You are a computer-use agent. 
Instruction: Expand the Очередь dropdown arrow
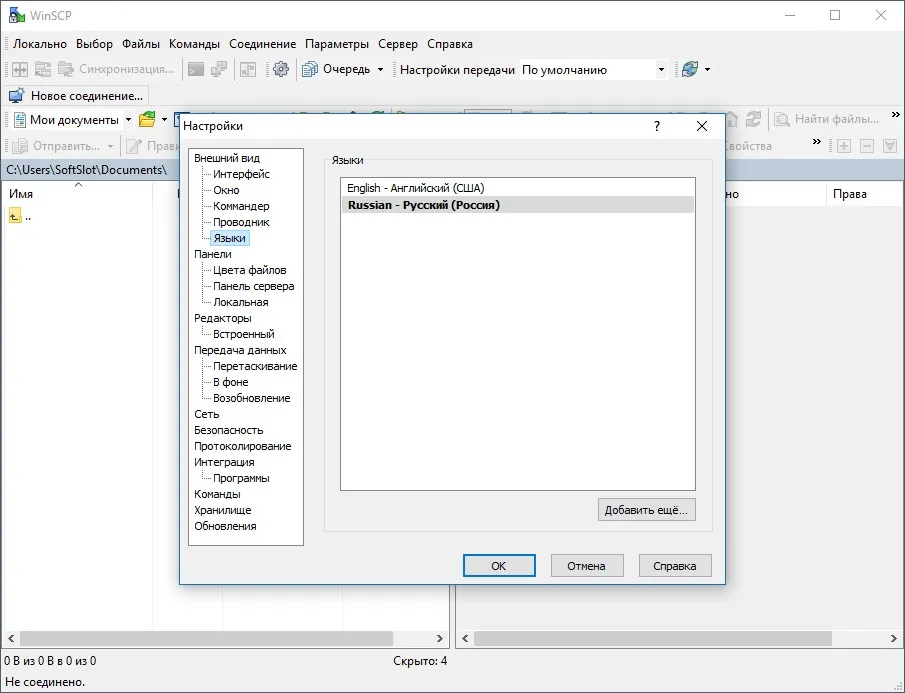[380, 69]
